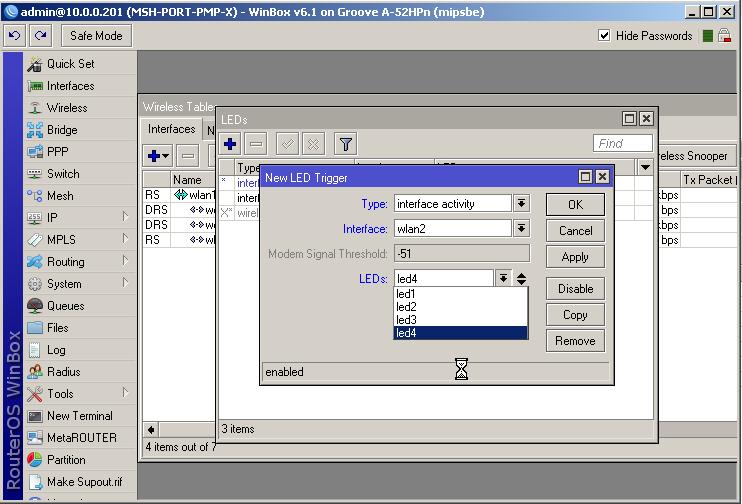
Task: Select led3 from the LEDs list
Action: point(461,320)
